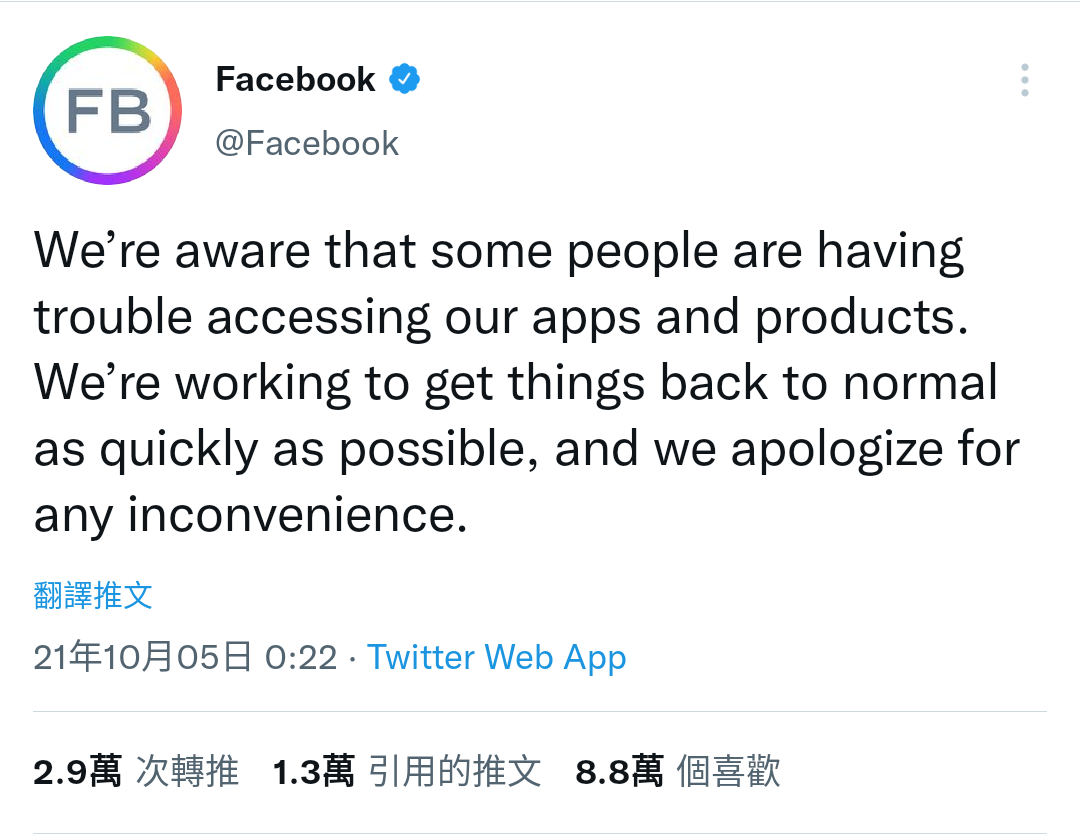
Task: Open the 21年10月05日 date permalink
Action: [x=143, y=656]
